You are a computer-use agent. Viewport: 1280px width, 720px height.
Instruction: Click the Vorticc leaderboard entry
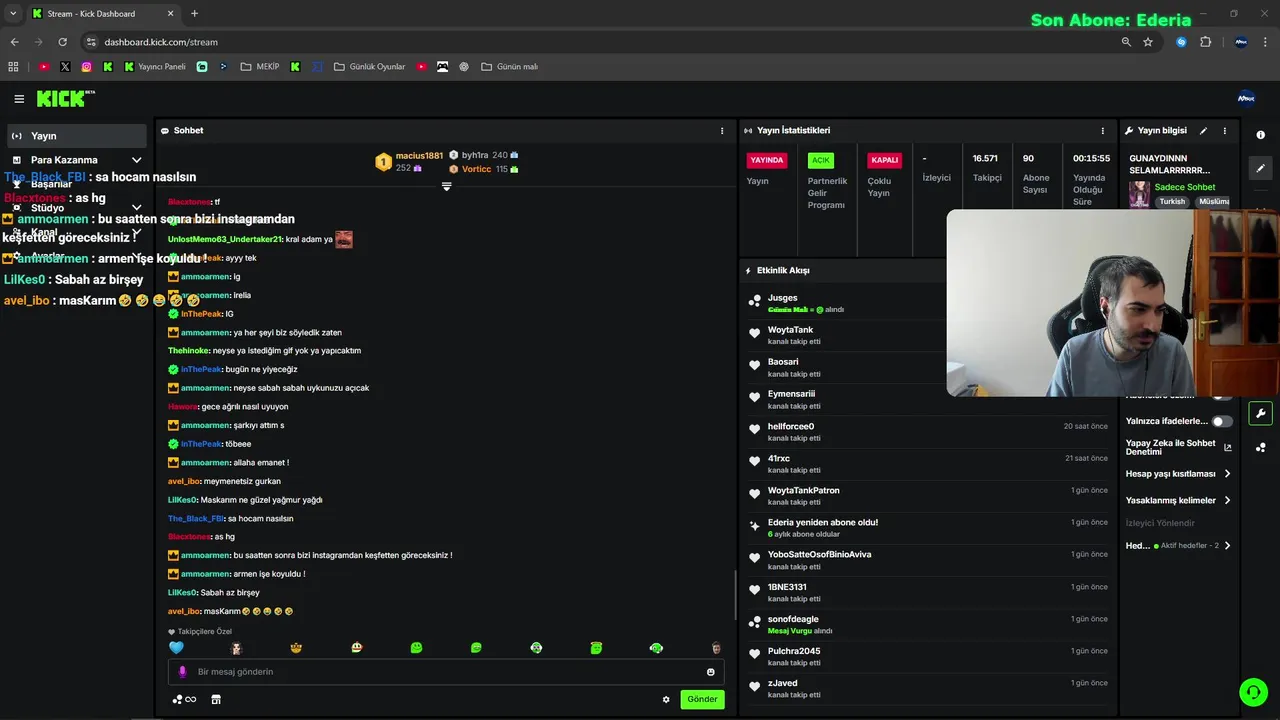[483, 169]
